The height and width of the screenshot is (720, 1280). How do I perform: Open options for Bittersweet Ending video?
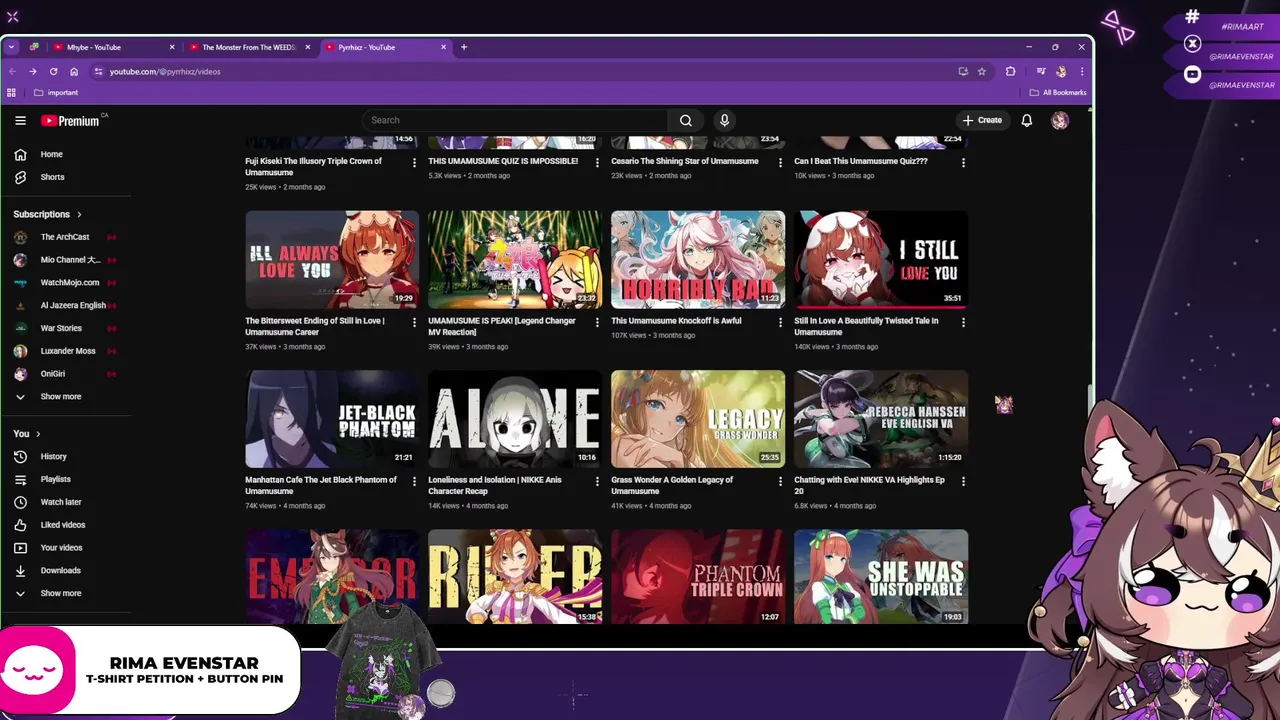[415, 322]
